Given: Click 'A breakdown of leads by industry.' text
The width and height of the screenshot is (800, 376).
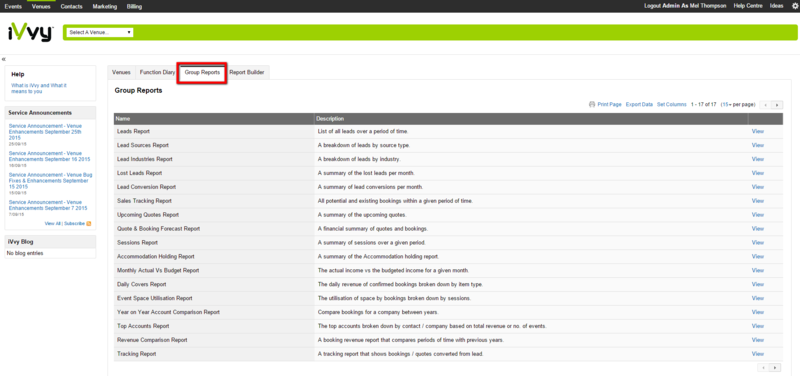Looking at the screenshot, I should (x=359, y=159).
